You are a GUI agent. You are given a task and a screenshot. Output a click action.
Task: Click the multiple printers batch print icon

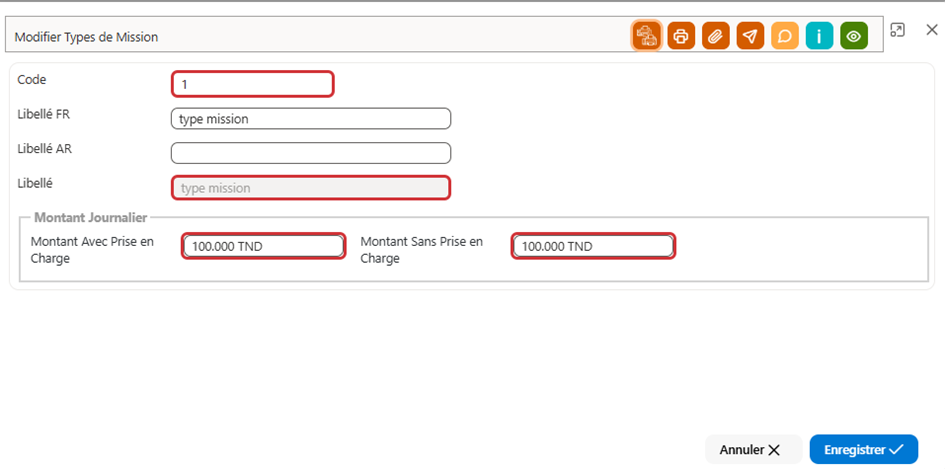coord(647,36)
